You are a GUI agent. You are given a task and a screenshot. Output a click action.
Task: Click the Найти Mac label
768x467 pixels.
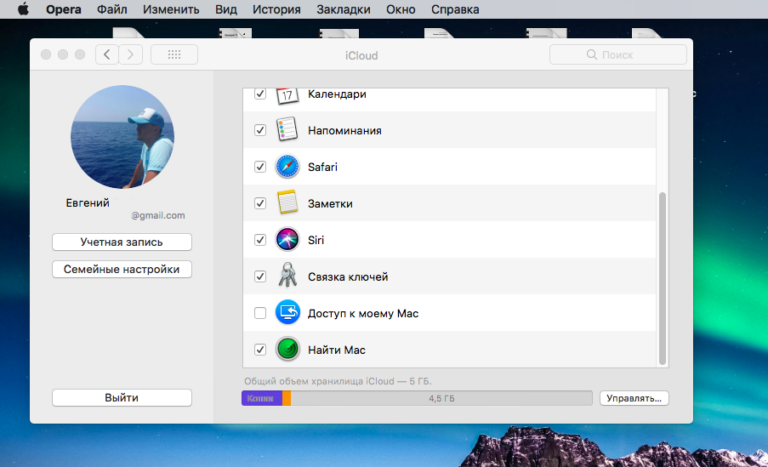(x=336, y=350)
